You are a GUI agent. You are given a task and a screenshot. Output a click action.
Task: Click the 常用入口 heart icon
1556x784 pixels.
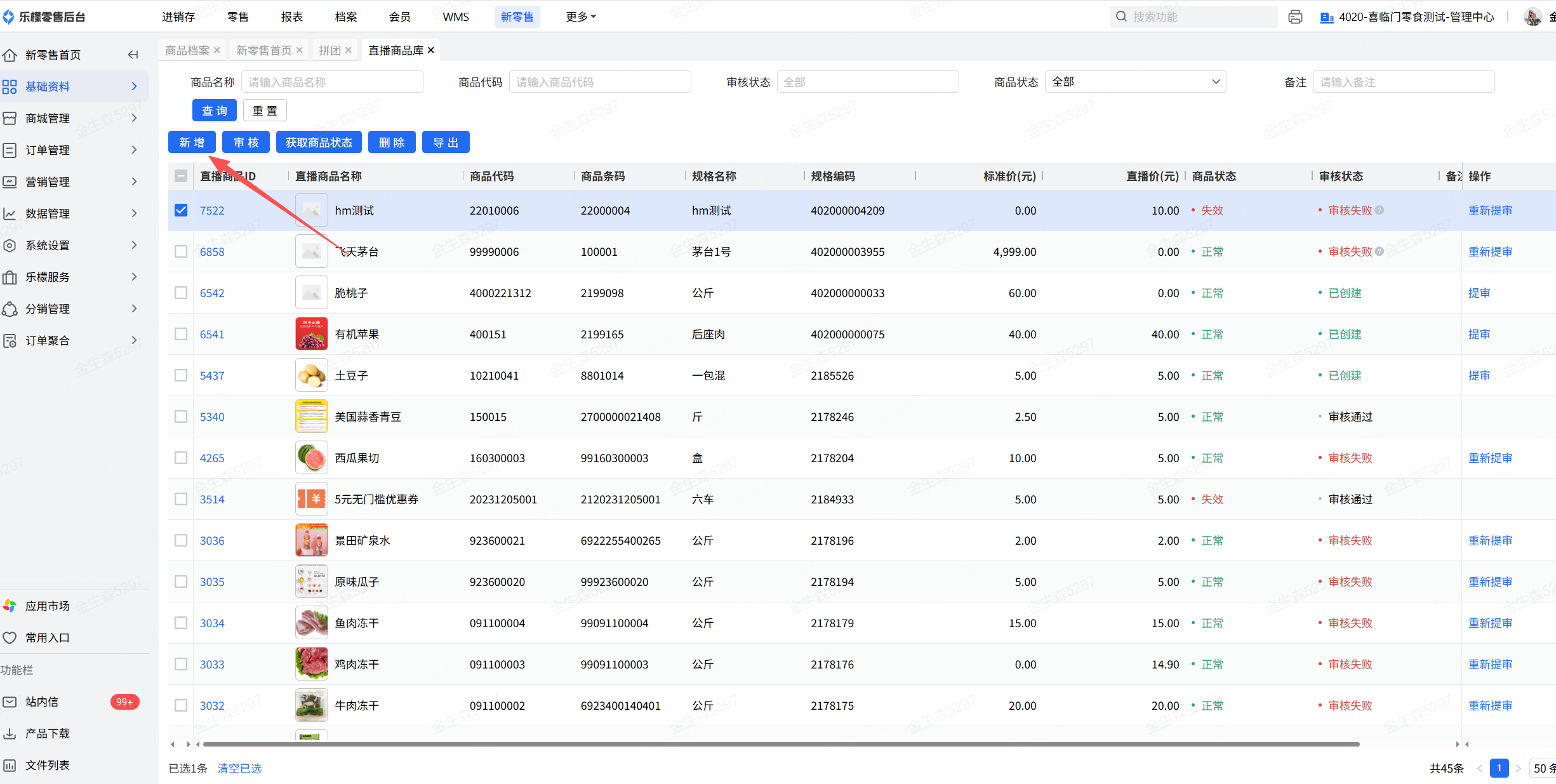(10, 638)
